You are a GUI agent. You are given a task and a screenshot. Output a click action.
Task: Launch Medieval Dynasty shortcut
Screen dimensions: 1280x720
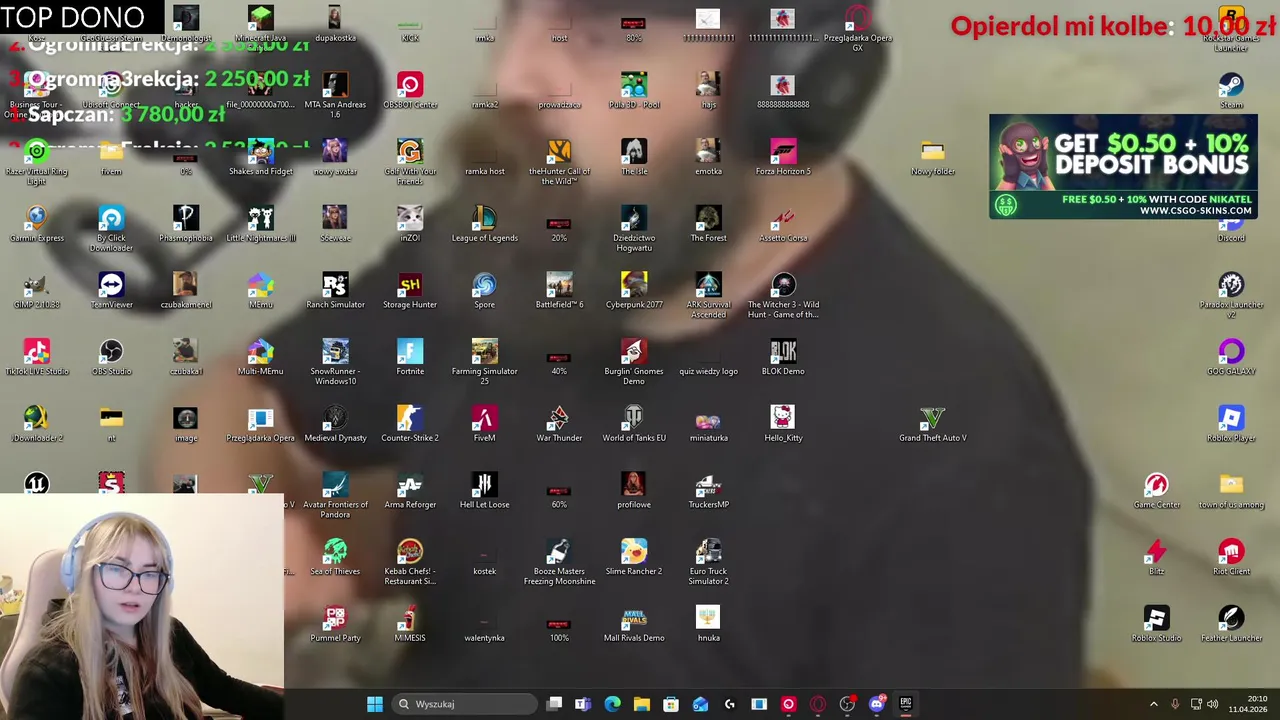335,424
